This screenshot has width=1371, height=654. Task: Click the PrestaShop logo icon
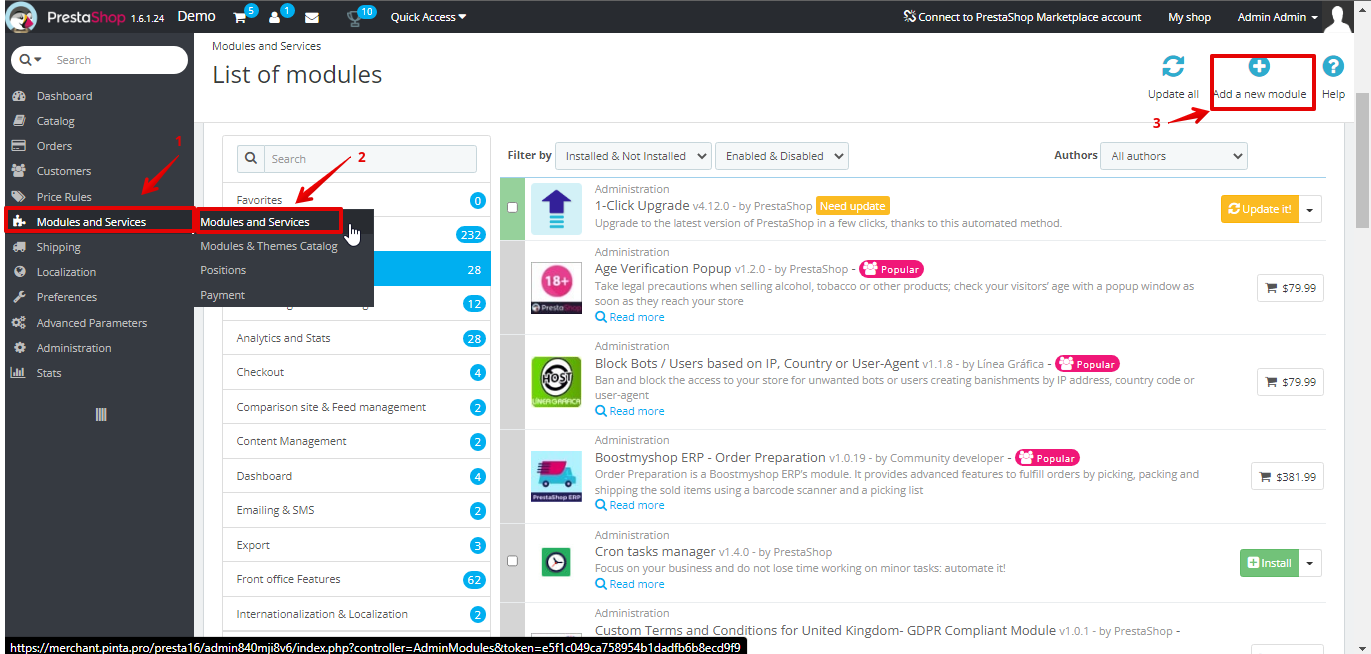[x=21, y=17]
